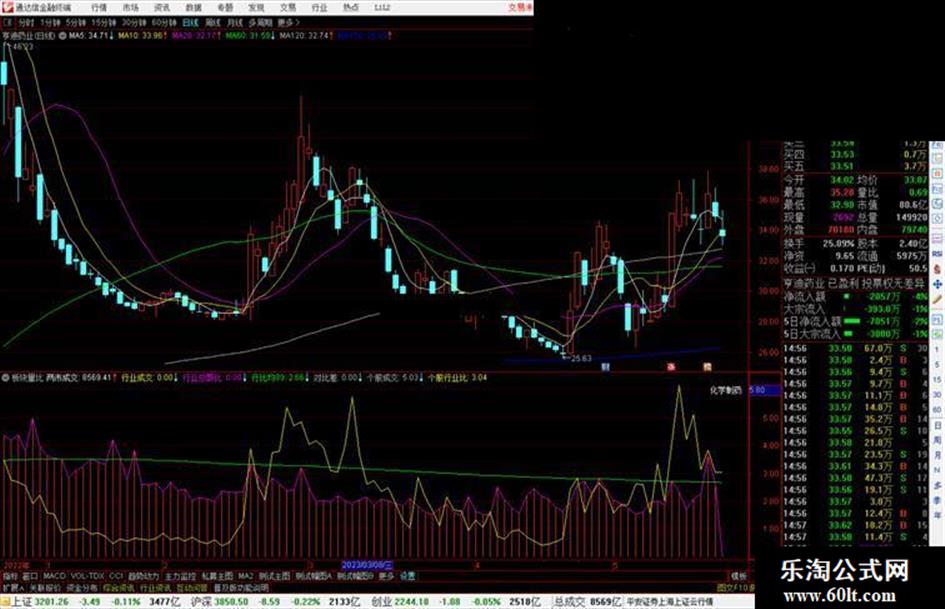Select the MA2 indicator tab

coord(245,576)
